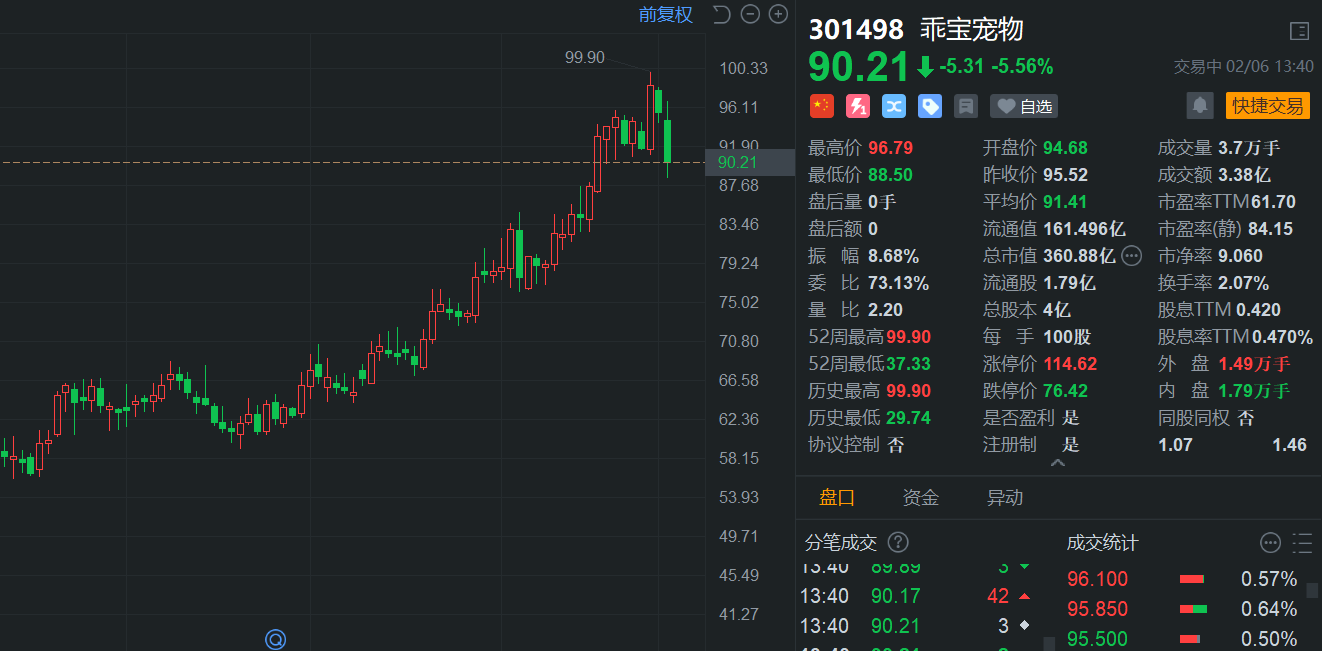The width and height of the screenshot is (1322, 651).
Task: Click the 99.90 high label on the chart
Action: (585, 57)
